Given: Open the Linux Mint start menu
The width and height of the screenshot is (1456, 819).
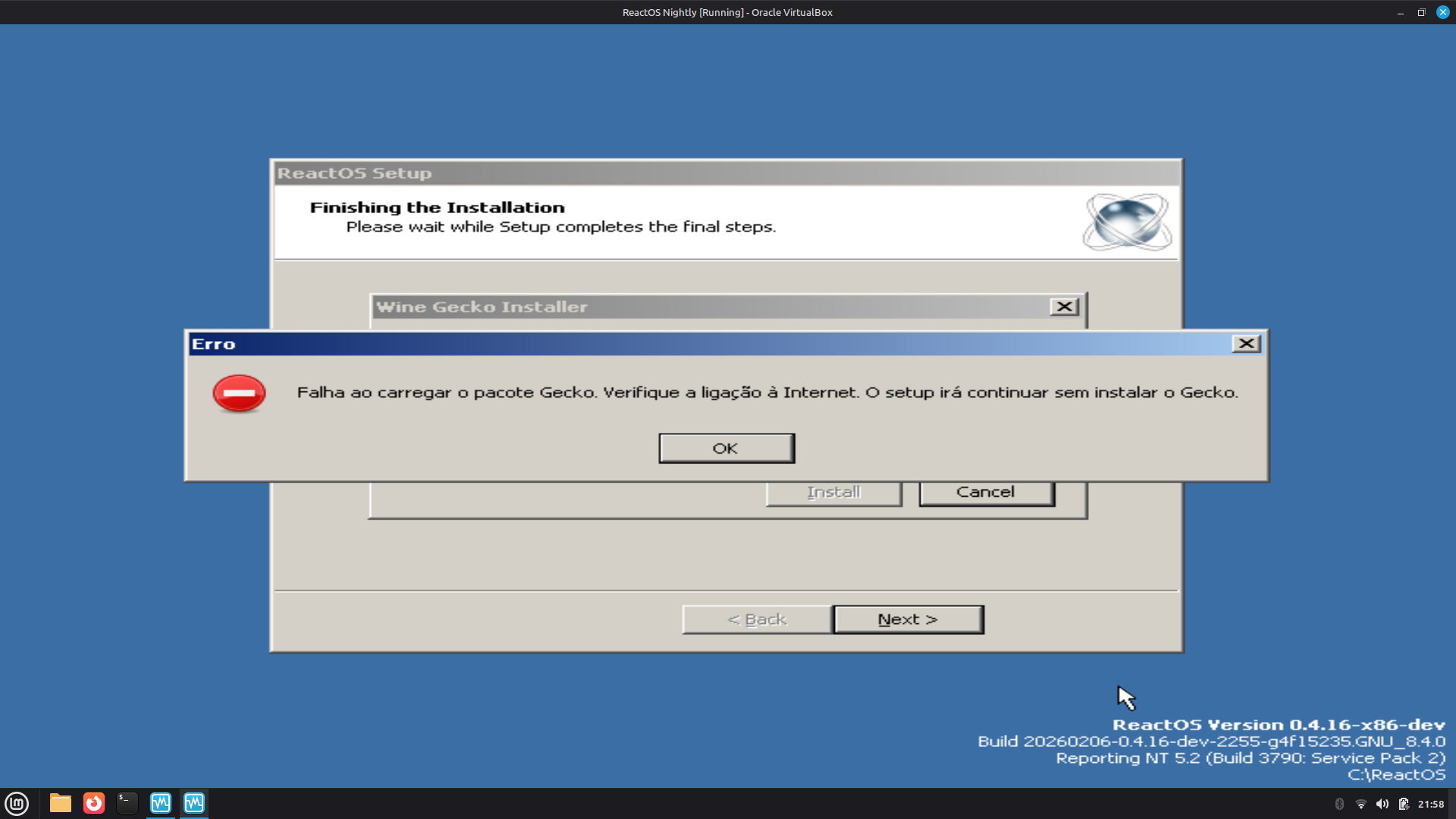Looking at the screenshot, I should coord(17,803).
